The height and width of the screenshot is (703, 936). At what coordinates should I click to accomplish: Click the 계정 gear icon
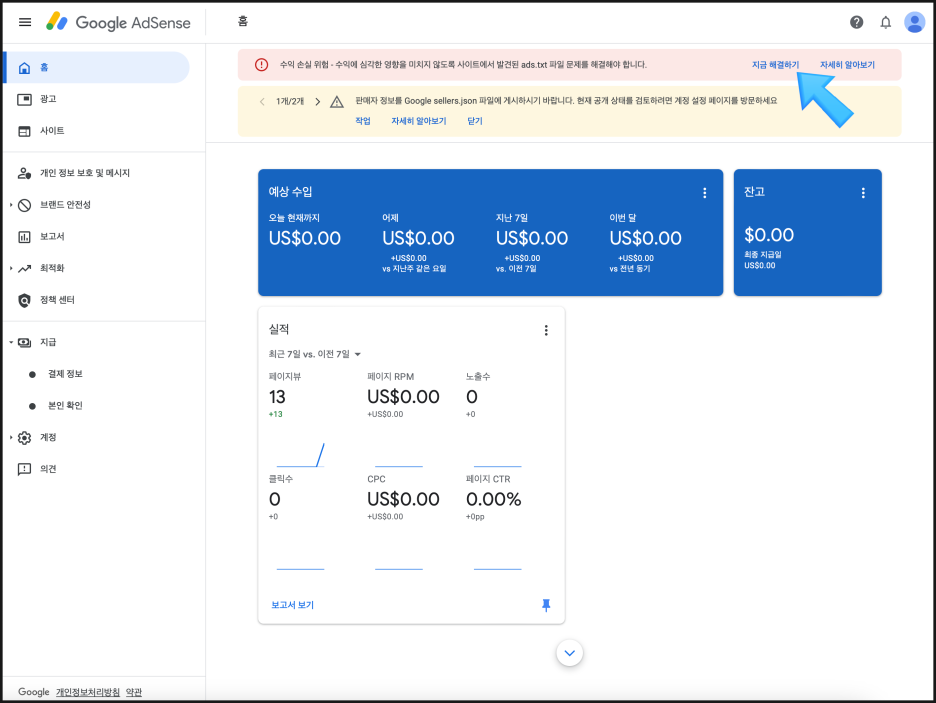24,437
